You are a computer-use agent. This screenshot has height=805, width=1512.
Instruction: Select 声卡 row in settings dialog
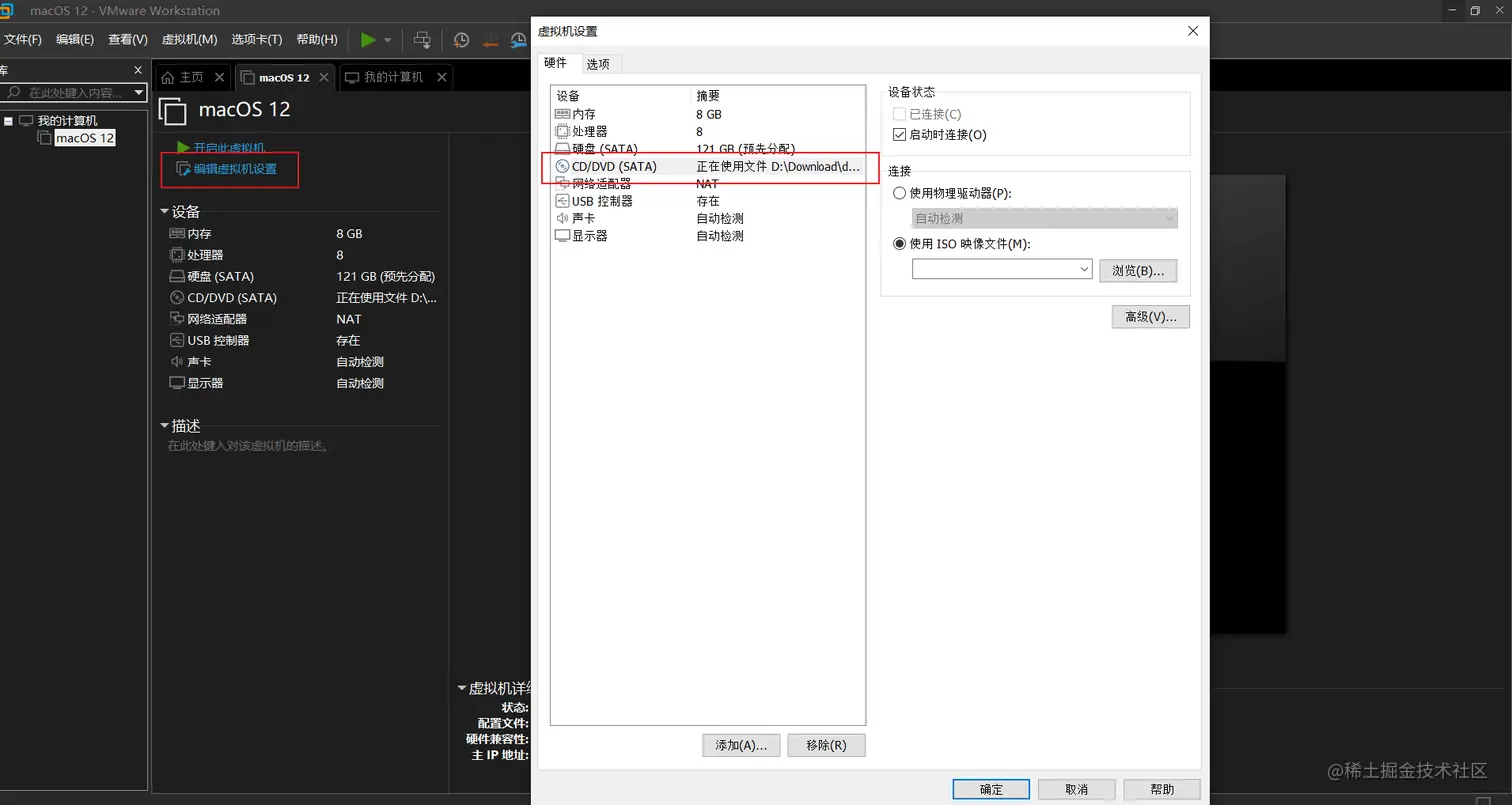click(708, 218)
